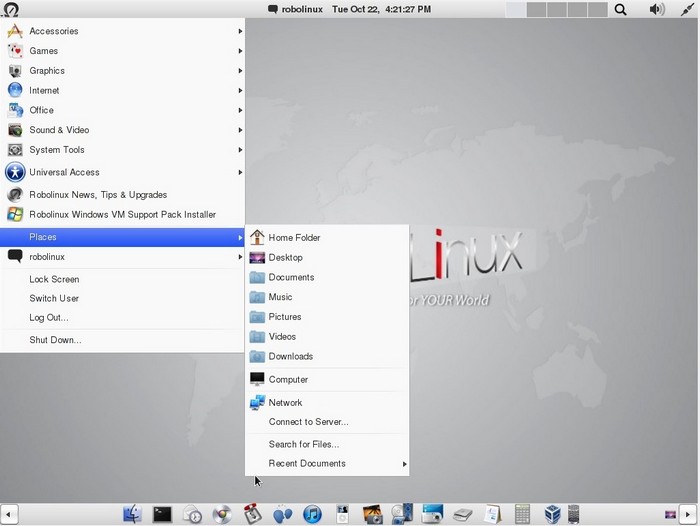This screenshot has height=526, width=700.
Task: Expand the Sound & Video submenu
Action: [122, 130]
